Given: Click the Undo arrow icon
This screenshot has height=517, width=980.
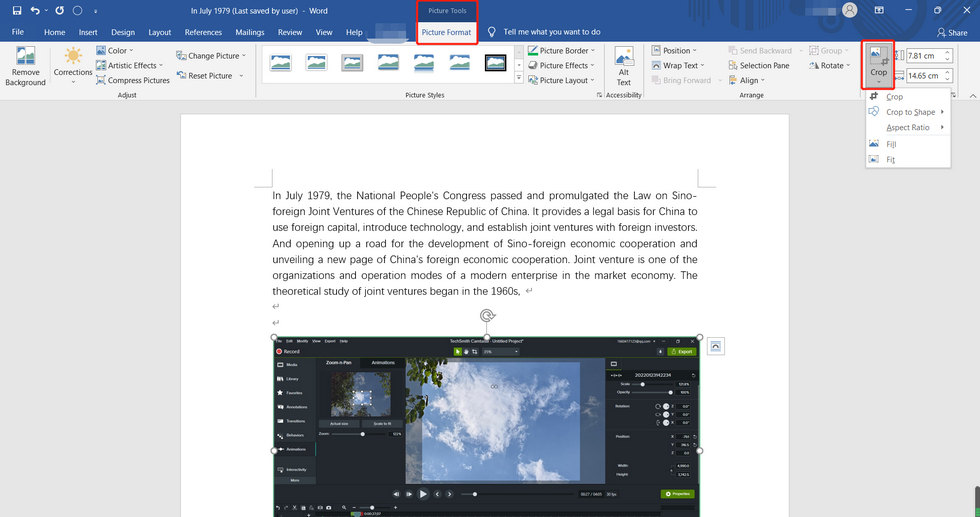Looking at the screenshot, I should 36,11.
